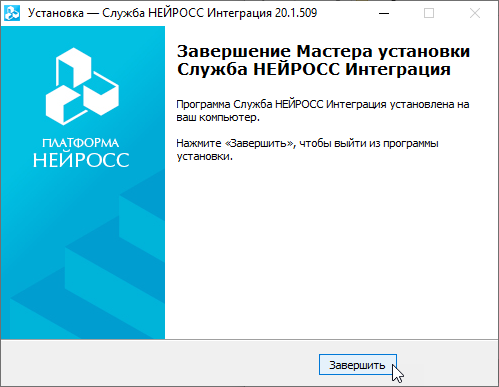499x387 pixels.
Task: Click the text 'Программа Служба НЕЙРОСС Интеграция установлена'
Action: tap(315, 105)
